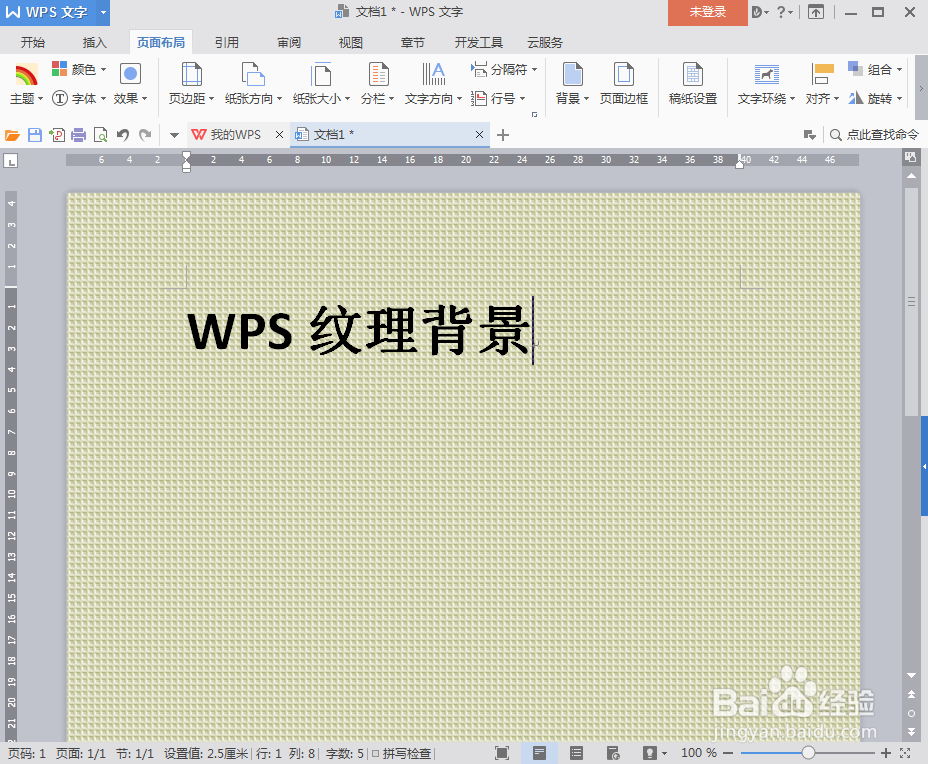Viewport: 928px width, 764px height.
Task: Switch to the 审阅 tab
Action: (x=289, y=43)
